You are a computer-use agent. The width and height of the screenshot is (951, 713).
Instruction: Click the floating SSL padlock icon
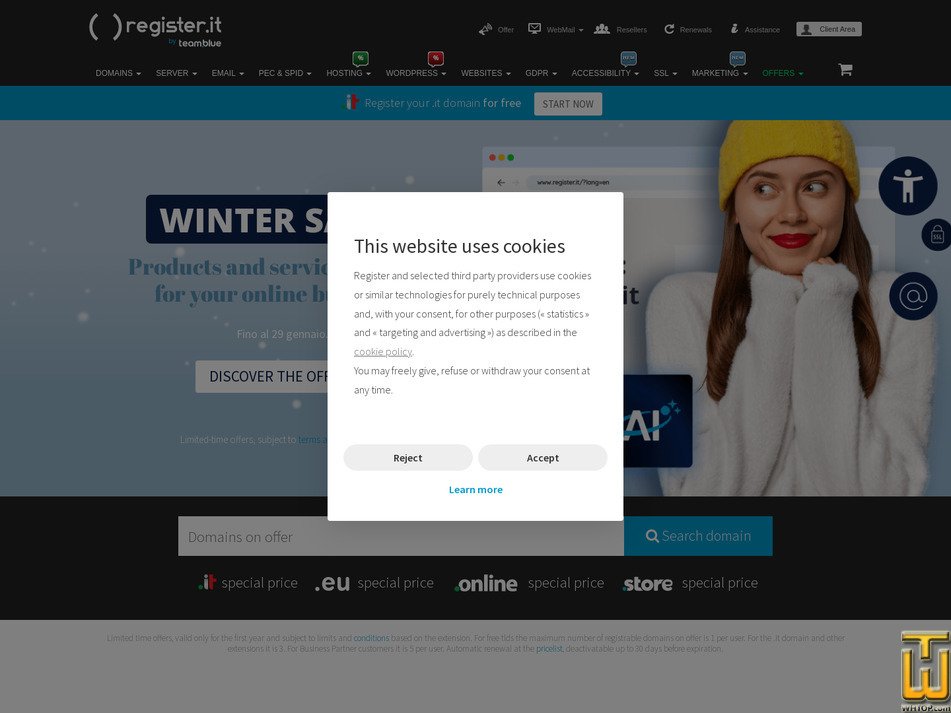(x=934, y=236)
